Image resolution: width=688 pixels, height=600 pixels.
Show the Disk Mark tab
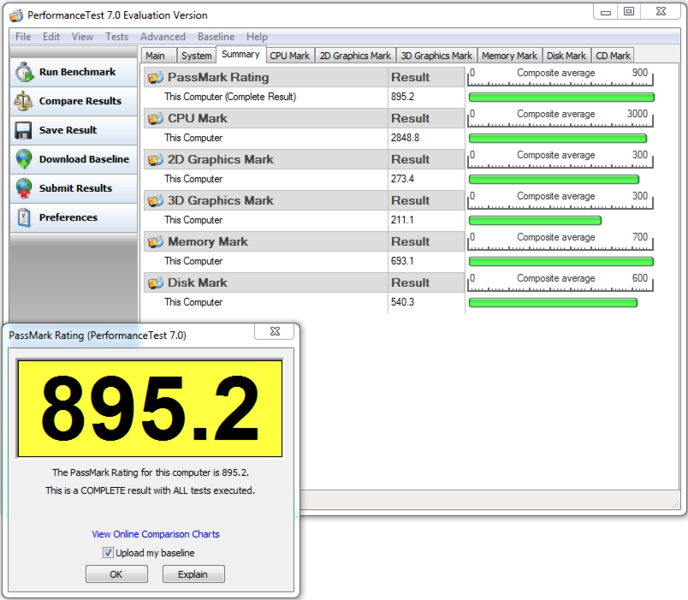pyautogui.click(x=566, y=56)
